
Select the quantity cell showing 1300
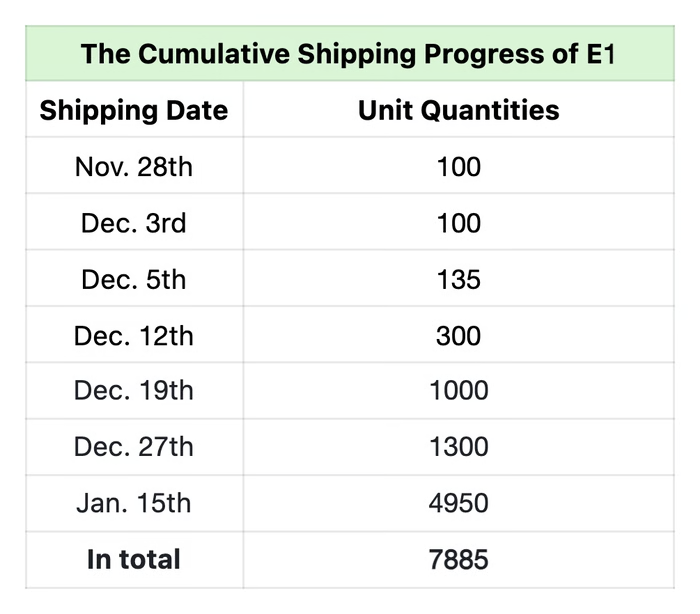point(459,446)
